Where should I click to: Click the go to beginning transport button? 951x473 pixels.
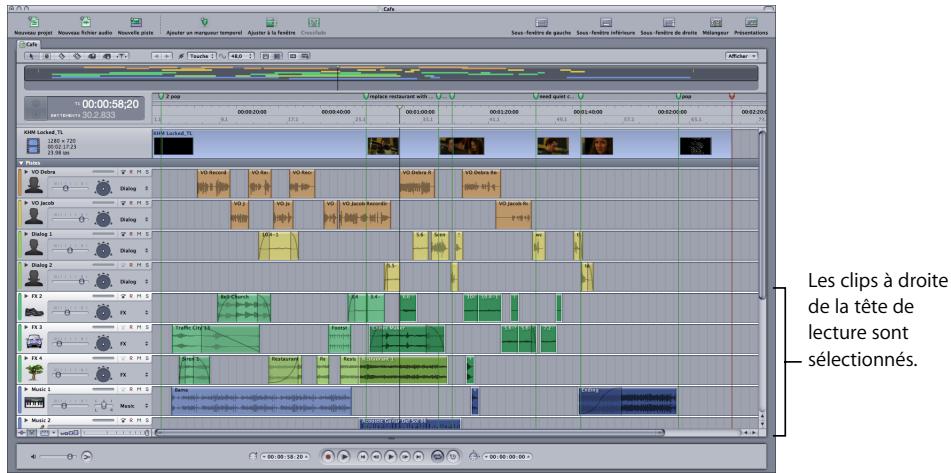click(362, 456)
